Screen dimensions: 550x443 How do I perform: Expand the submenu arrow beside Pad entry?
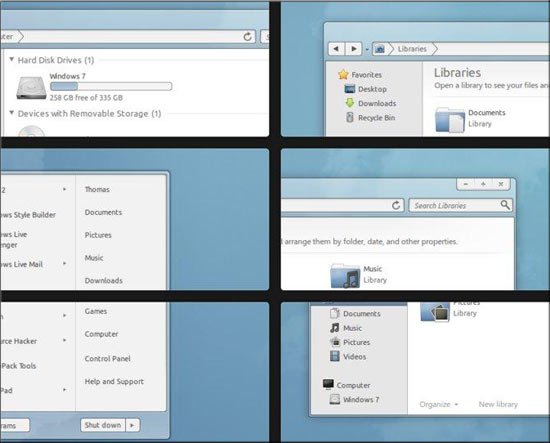pyautogui.click(x=65, y=389)
